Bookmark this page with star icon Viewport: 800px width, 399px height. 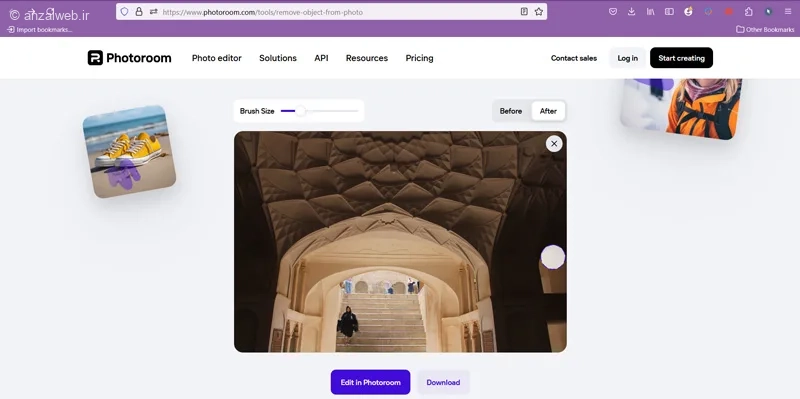tap(539, 12)
